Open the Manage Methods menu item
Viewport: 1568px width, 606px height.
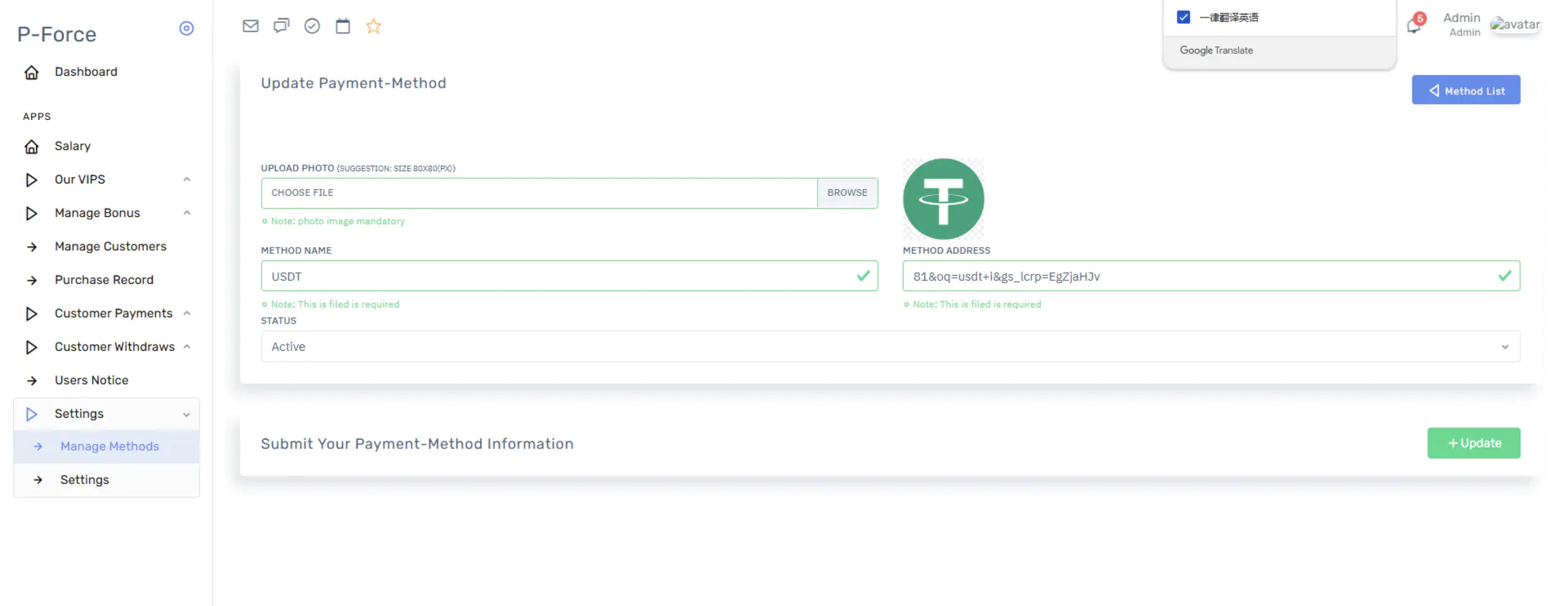click(109, 446)
